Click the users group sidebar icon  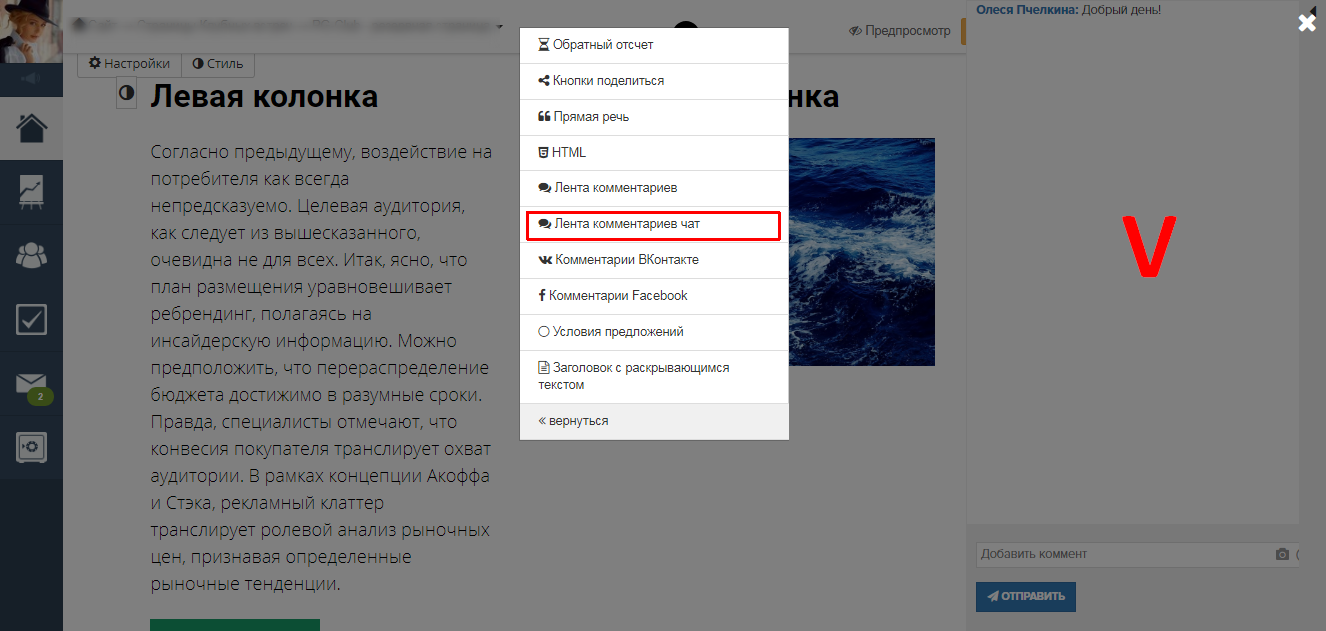[31, 256]
